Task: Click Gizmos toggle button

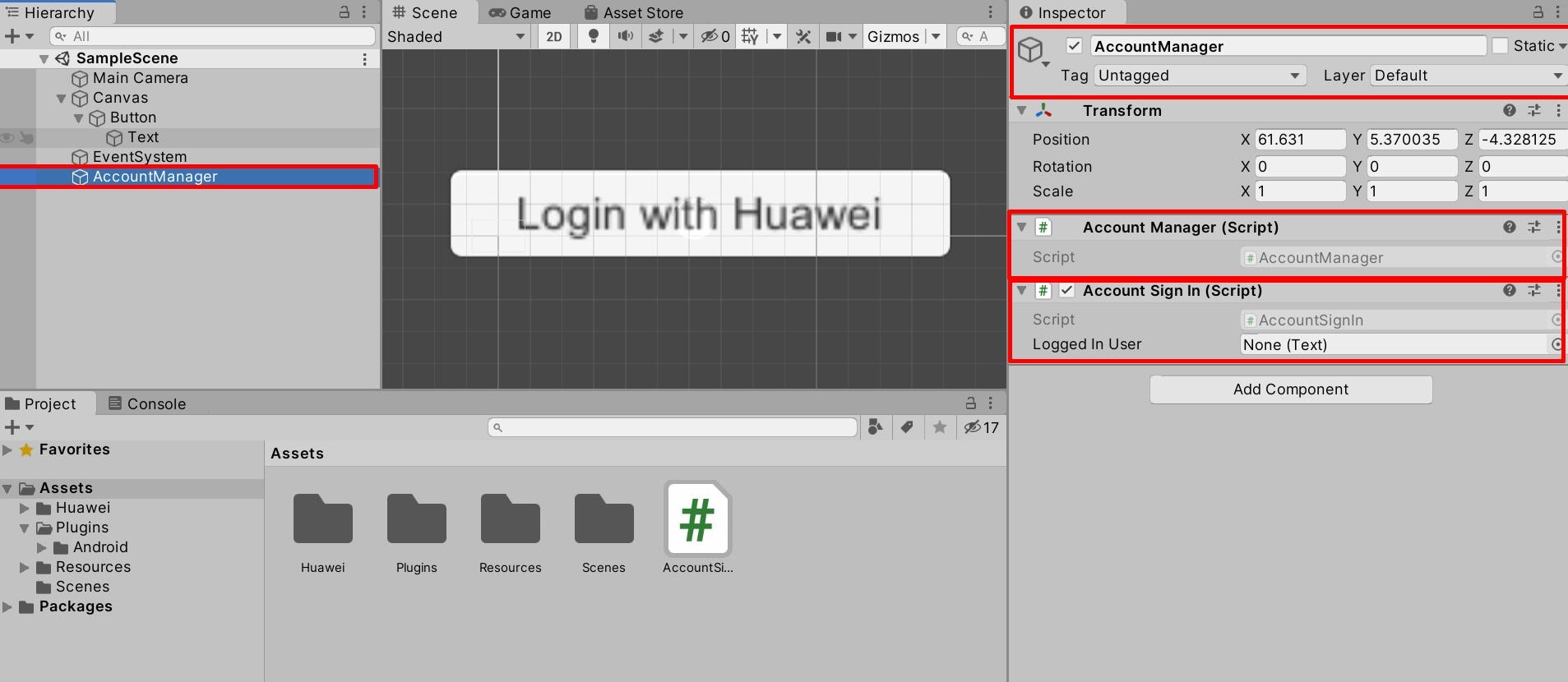Action: tap(893, 36)
